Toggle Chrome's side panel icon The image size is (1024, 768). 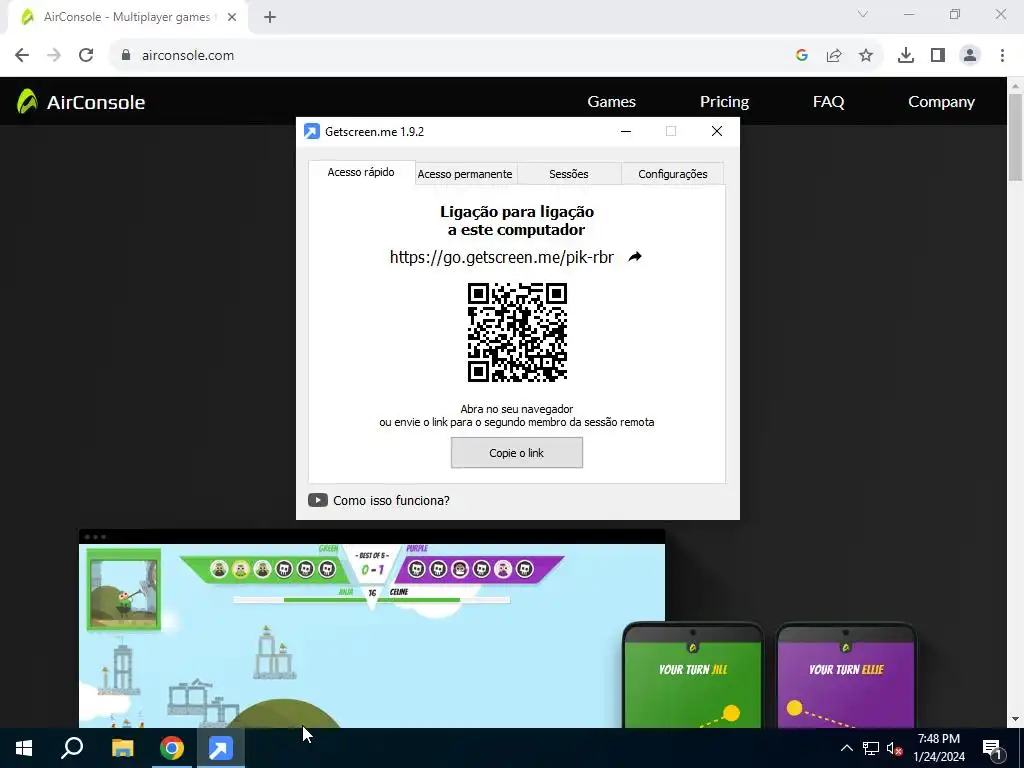coord(938,56)
